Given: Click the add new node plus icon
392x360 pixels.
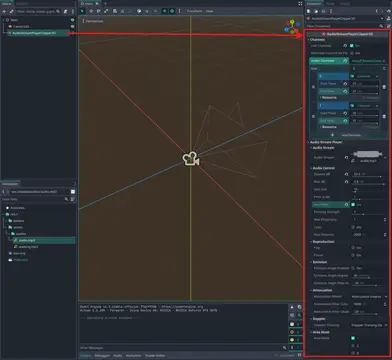Looking at the screenshot, I should pyautogui.click(x=4, y=11).
